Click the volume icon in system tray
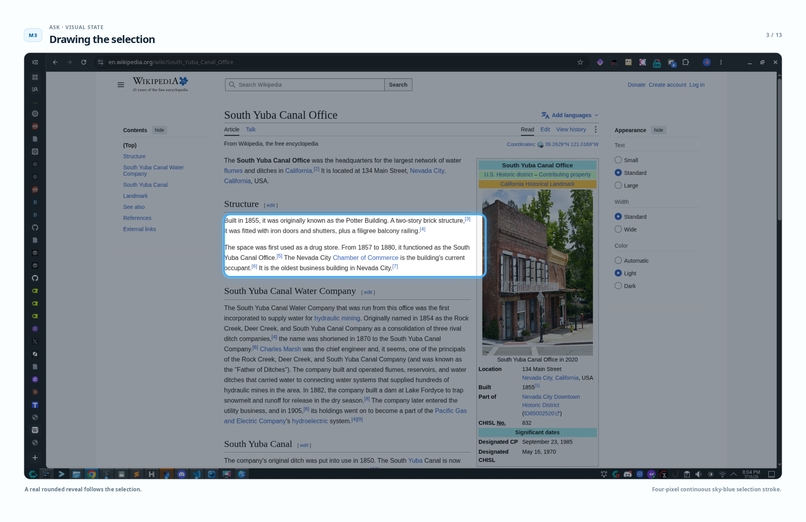The height and width of the screenshot is (522, 806). 698,474
